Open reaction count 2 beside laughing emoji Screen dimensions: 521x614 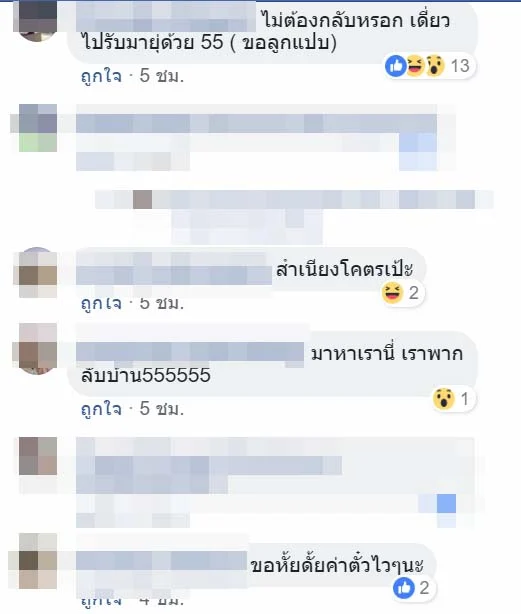pyautogui.click(x=414, y=293)
